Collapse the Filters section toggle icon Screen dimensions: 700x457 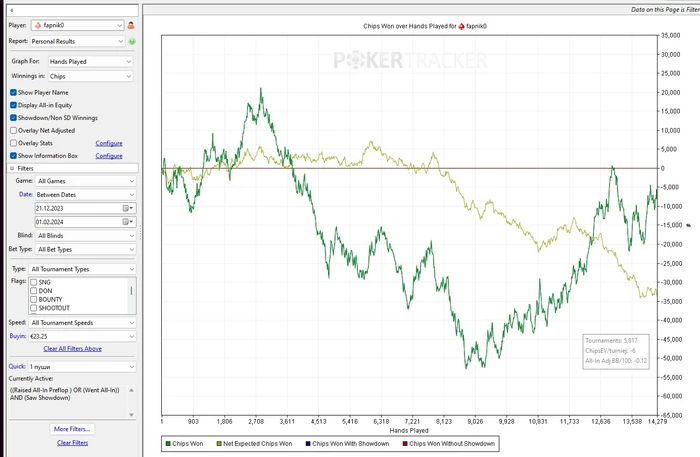click(x=12, y=168)
